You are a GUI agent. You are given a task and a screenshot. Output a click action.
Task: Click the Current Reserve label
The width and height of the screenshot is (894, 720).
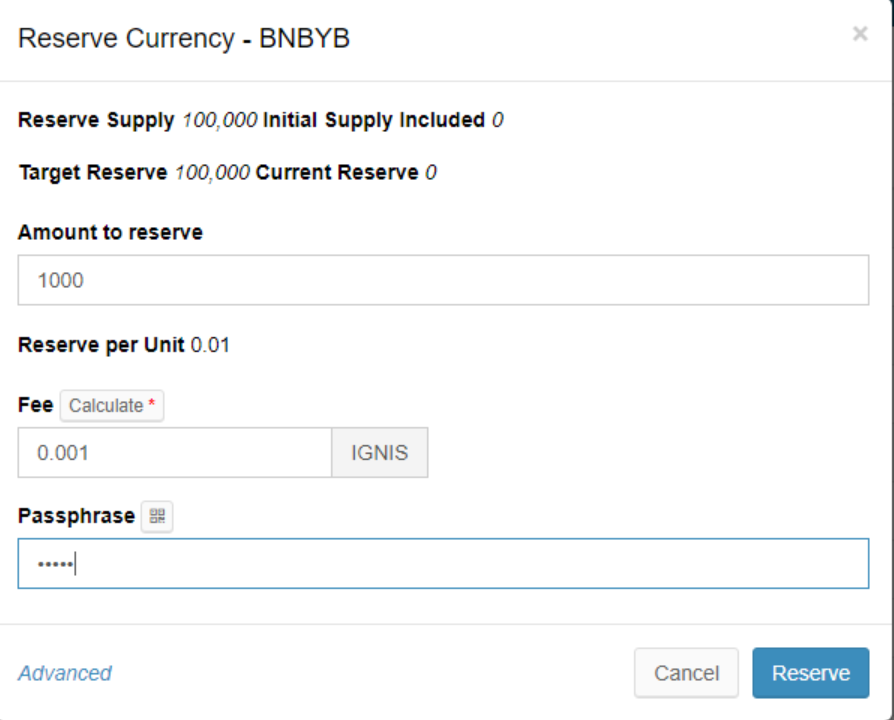[x=337, y=172]
